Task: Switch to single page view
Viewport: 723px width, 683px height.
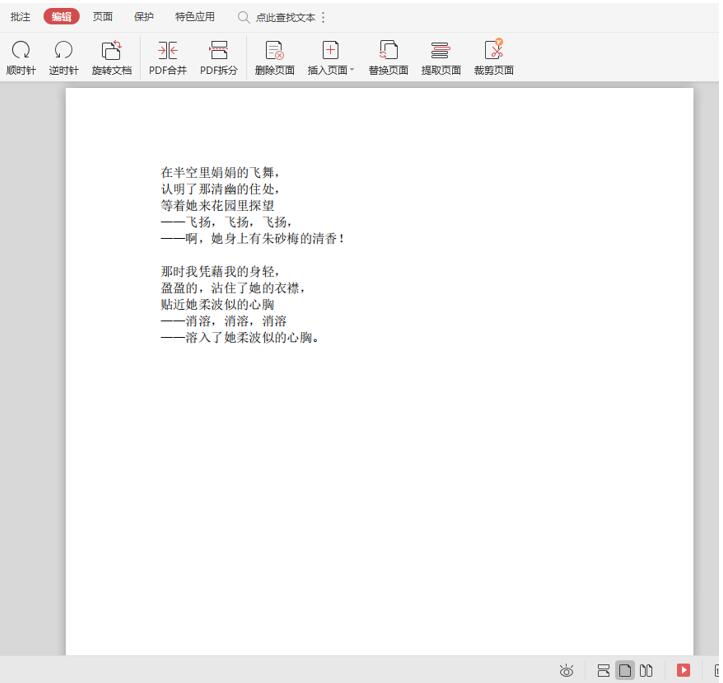Action: tap(625, 671)
